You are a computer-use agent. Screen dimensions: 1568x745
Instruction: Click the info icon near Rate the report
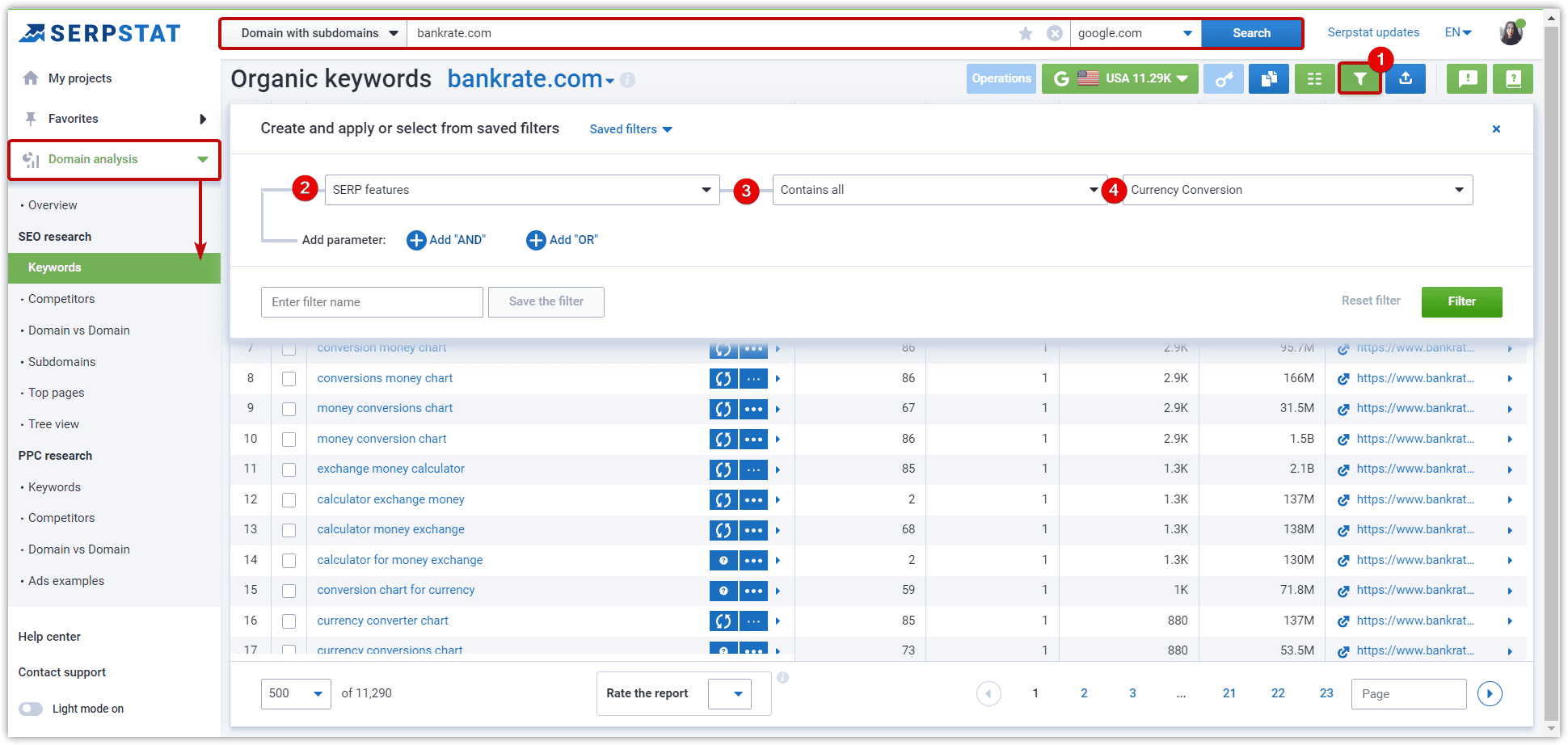coord(782,677)
